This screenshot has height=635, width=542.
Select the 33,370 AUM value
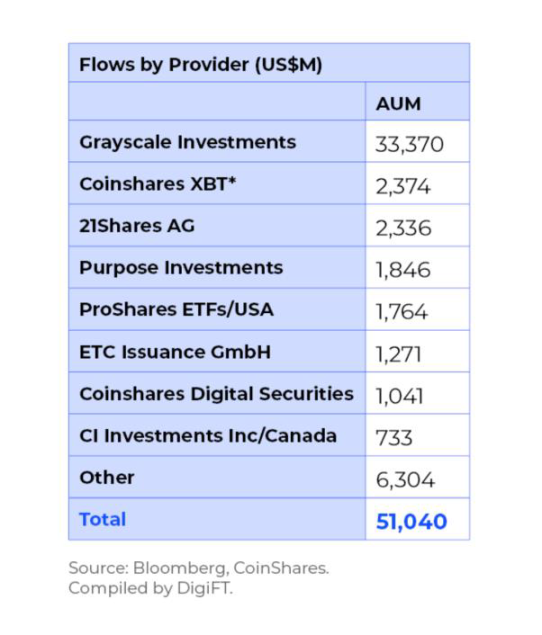409,144
